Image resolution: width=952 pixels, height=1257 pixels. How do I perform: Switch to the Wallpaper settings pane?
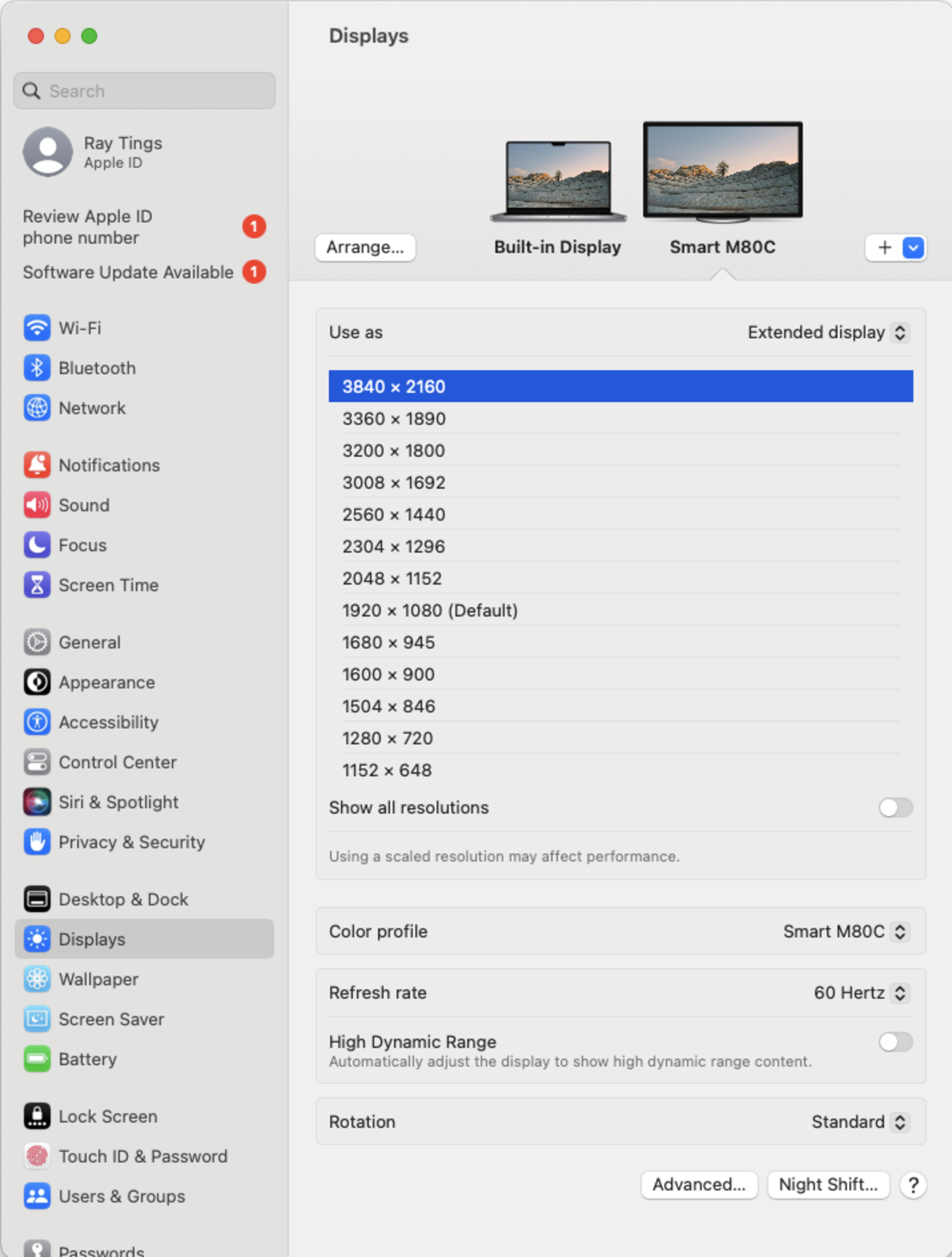tap(98, 979)
